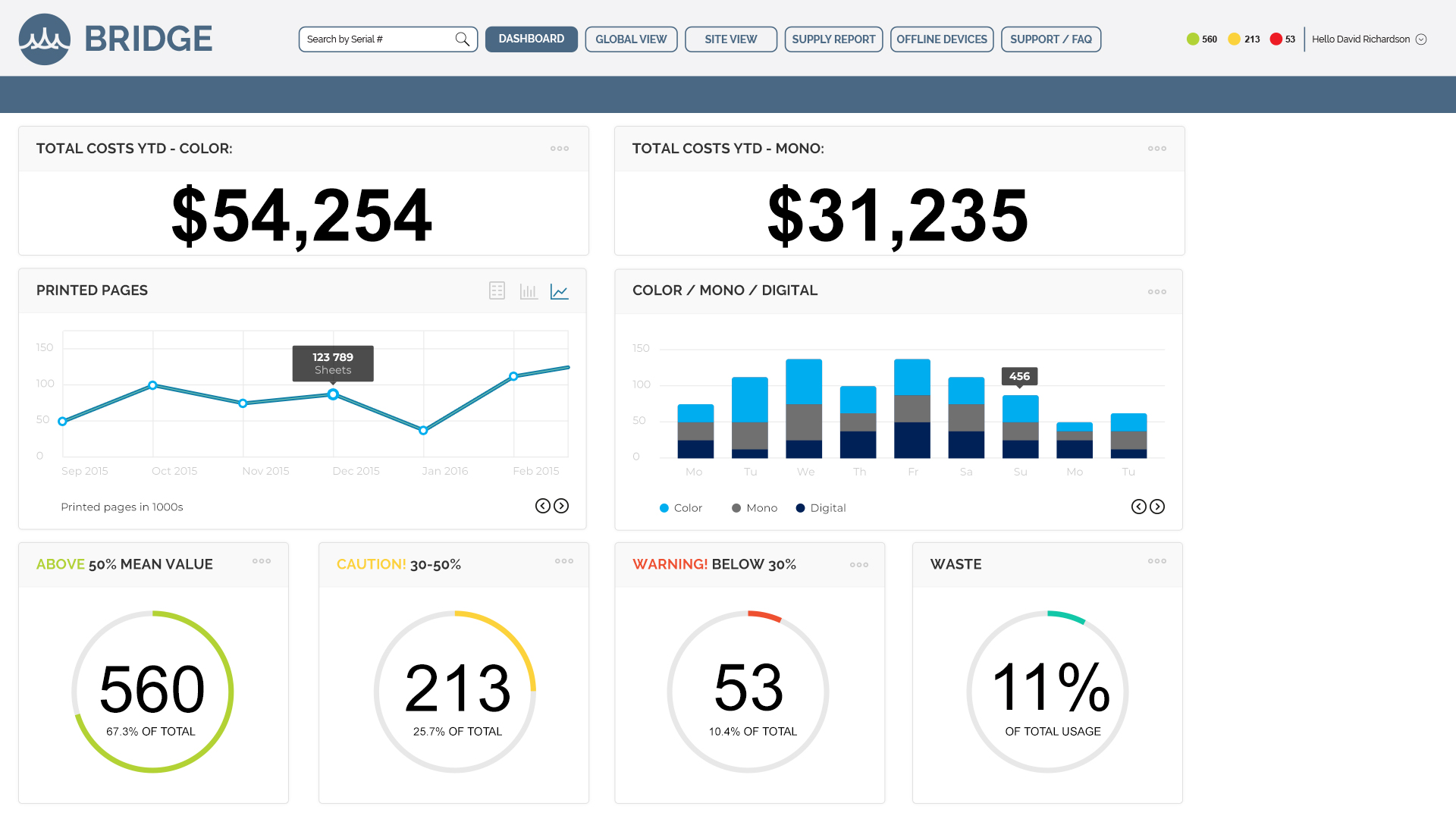Switch to Global View tab
This screenshot has width=1456, height=819.
click(x=631, y=39)
